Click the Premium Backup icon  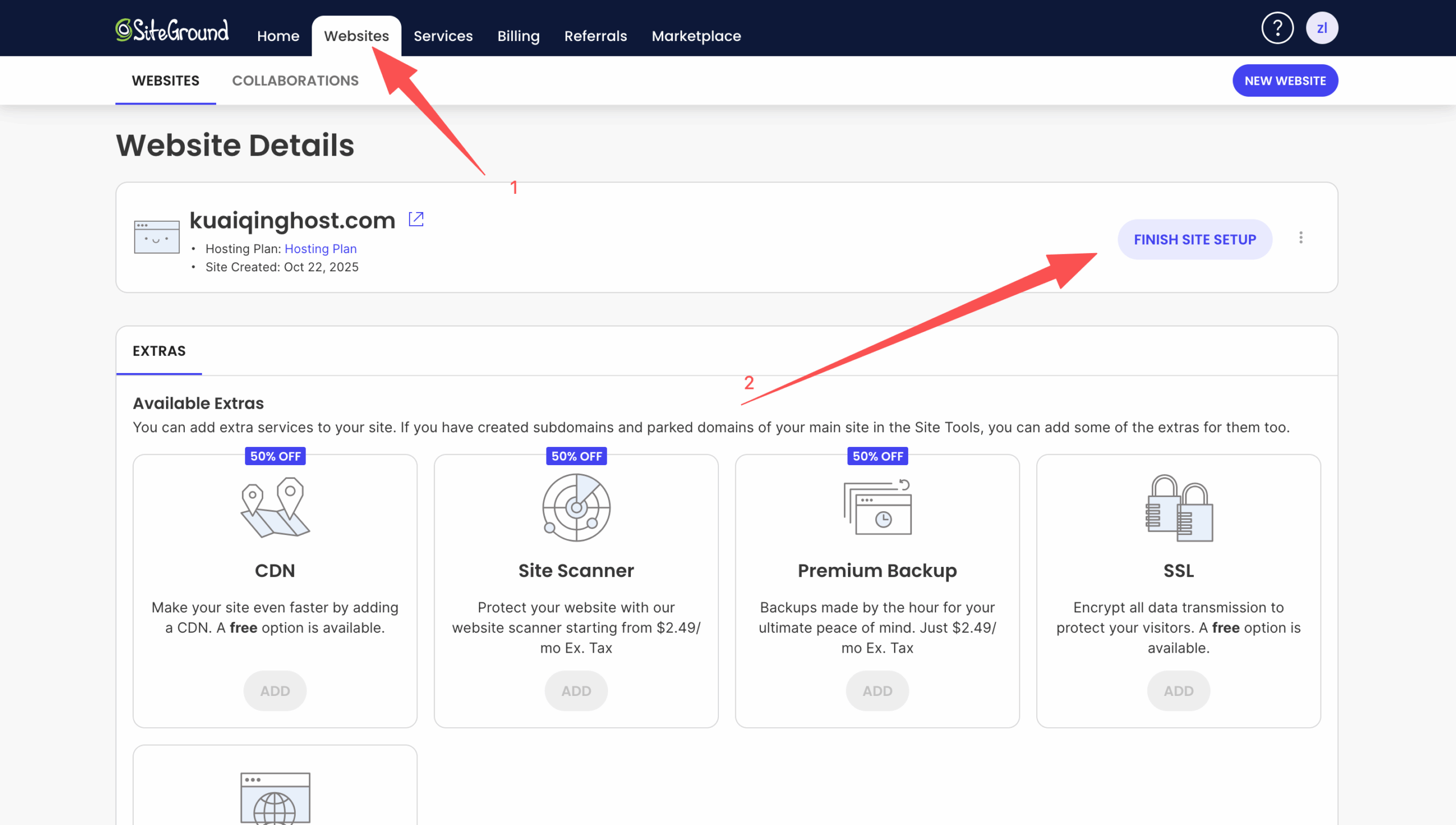point(877,507)
